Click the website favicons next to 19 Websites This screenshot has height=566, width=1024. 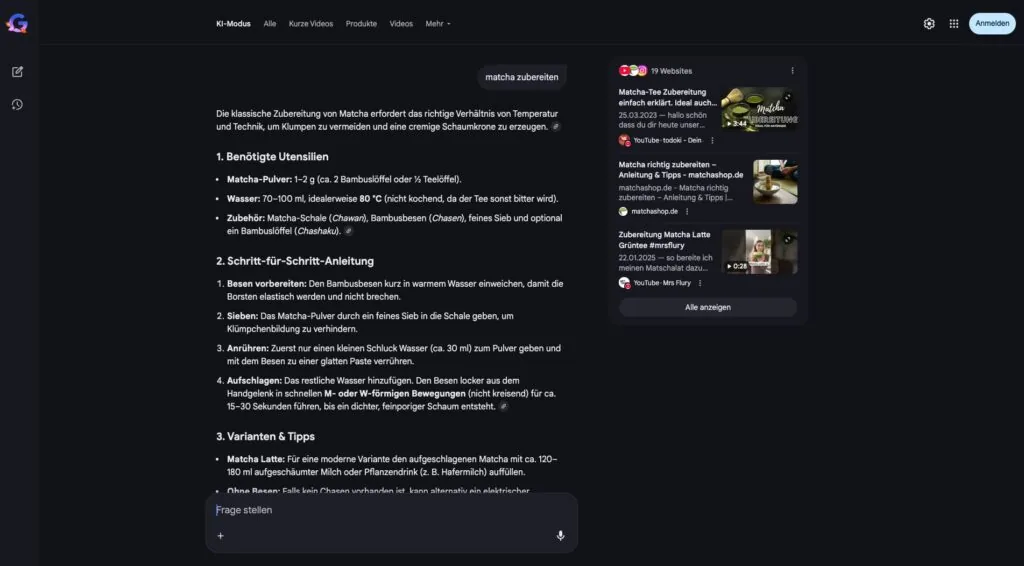pos(633,71)
